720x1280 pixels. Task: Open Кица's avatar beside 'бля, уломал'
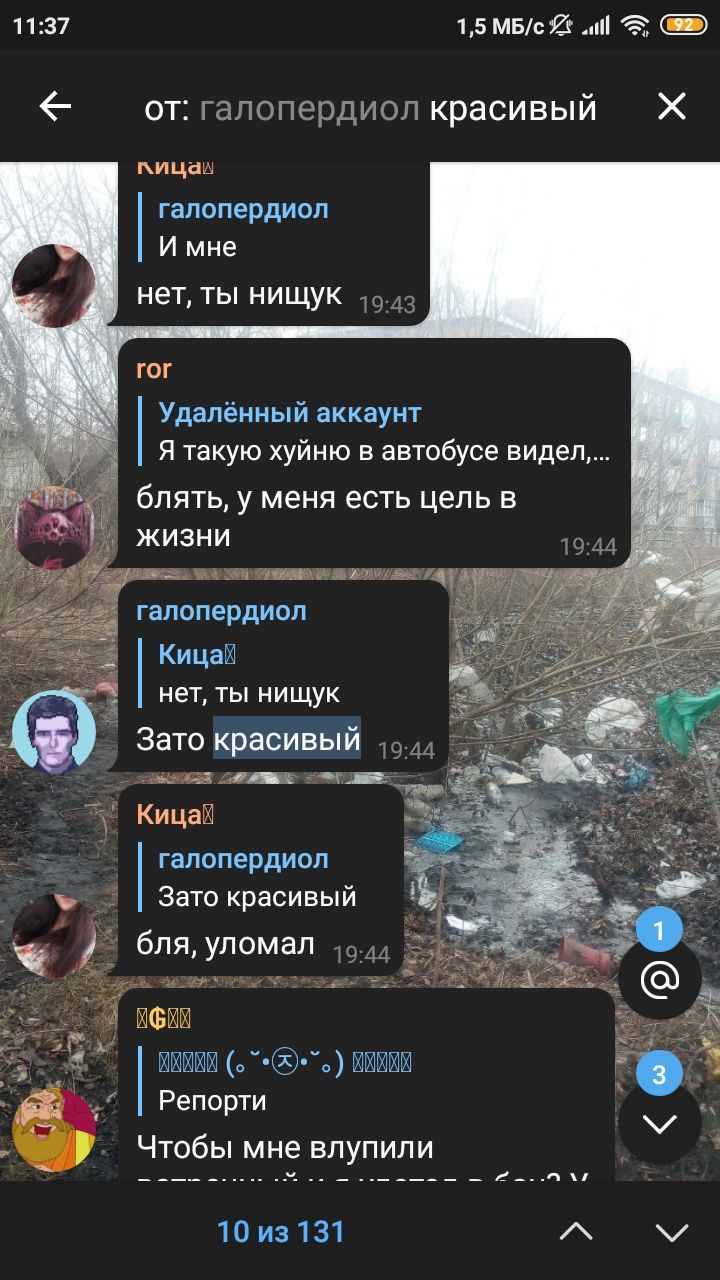(54, 936)
